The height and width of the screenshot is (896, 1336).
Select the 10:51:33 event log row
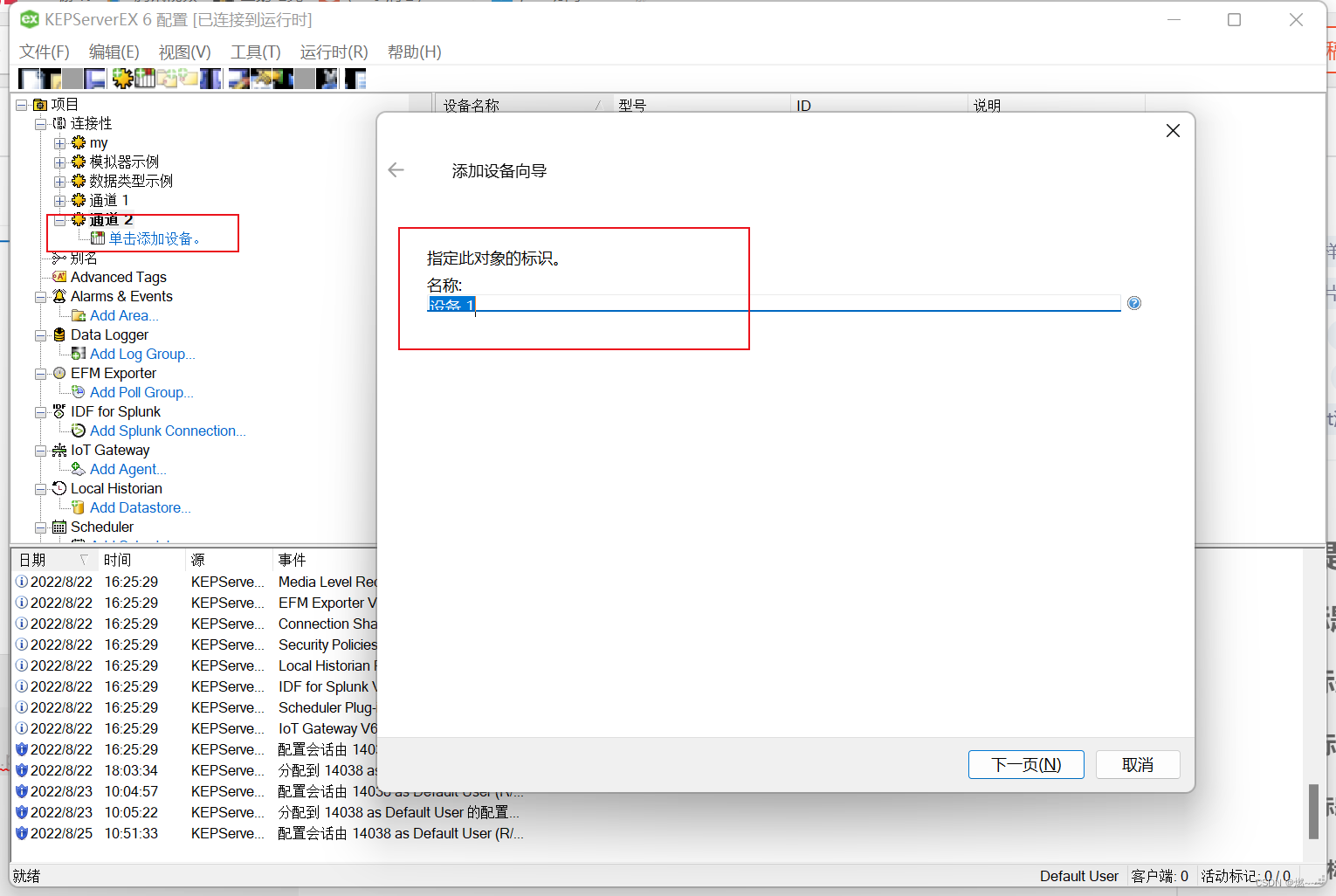point(271,833)
